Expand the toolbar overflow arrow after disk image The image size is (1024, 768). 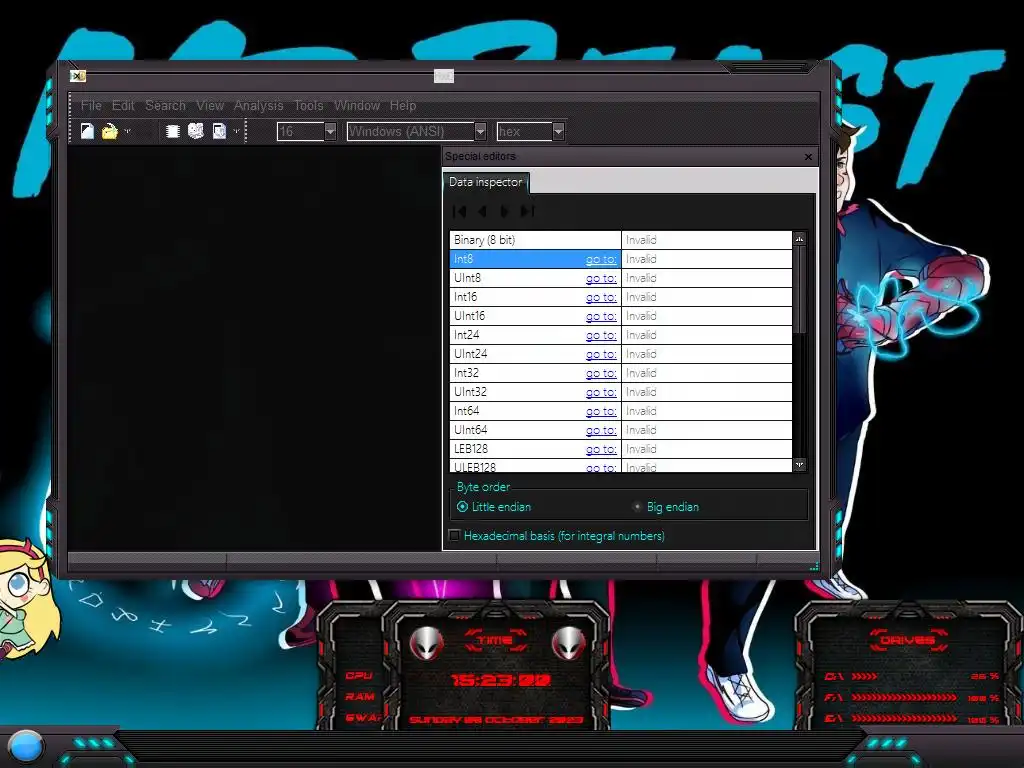pos(236,131)
